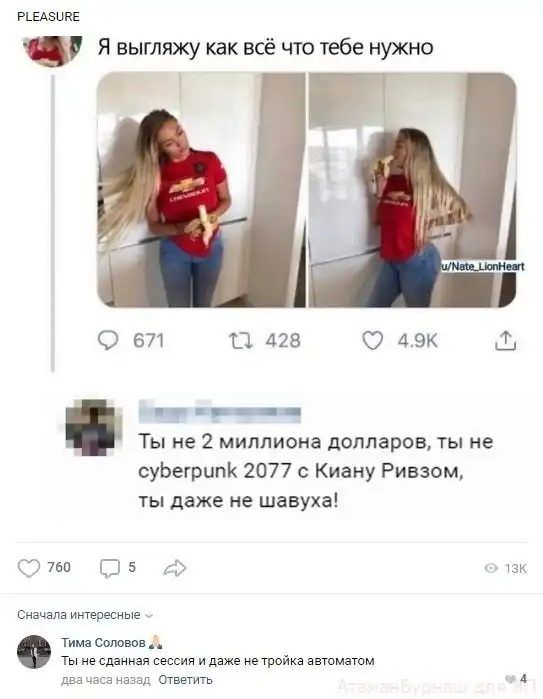Image resolution: width=543 pixels, height=699 pixels.
Task: Click the views eye icon showing 13K
Action: tap(491, 568)
